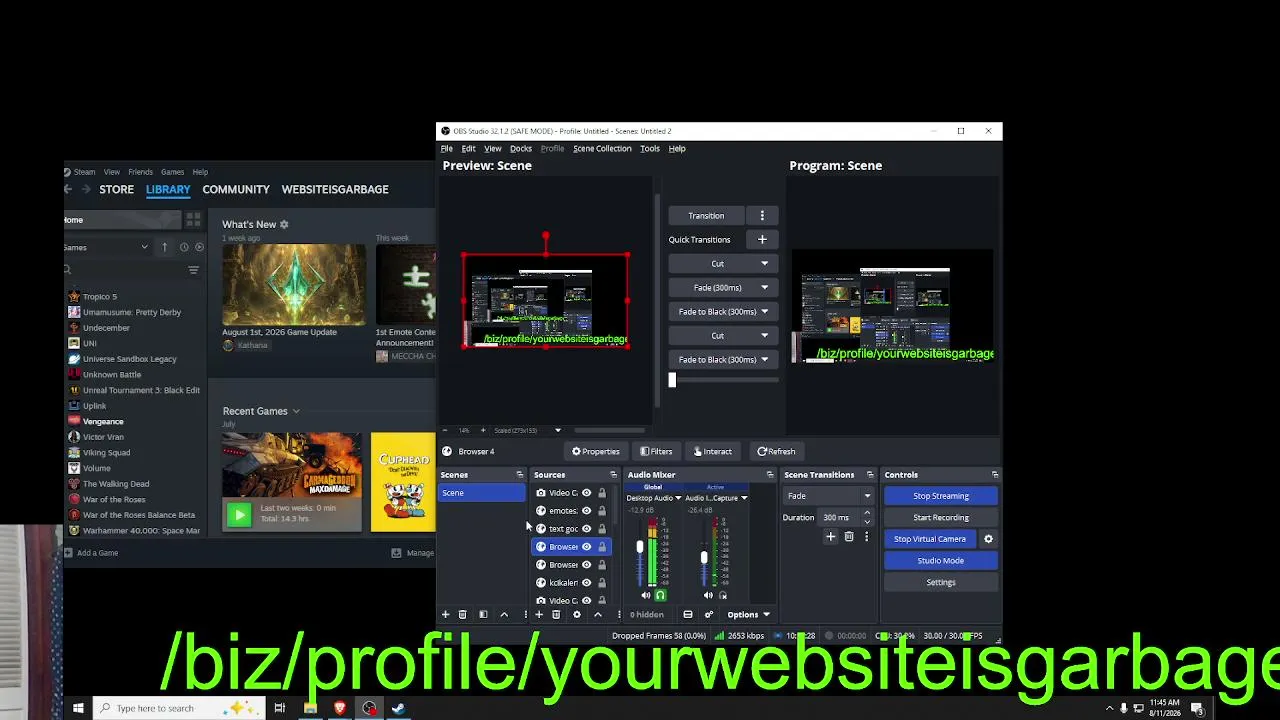Move scene up in Scenes dock
1280x720 pixels.
tap(504, 615)
